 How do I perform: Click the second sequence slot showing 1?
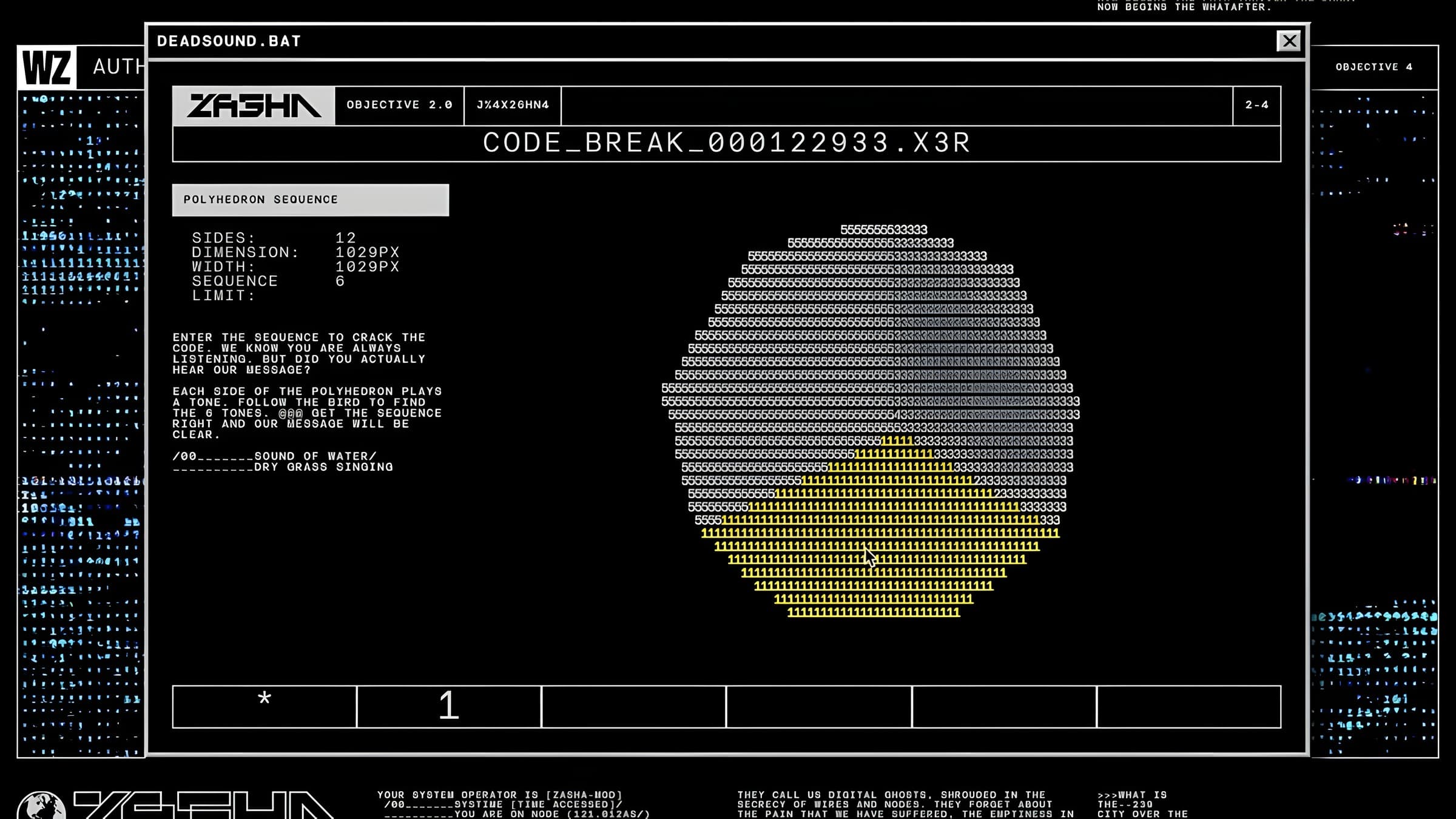click(x=449, y=707)
